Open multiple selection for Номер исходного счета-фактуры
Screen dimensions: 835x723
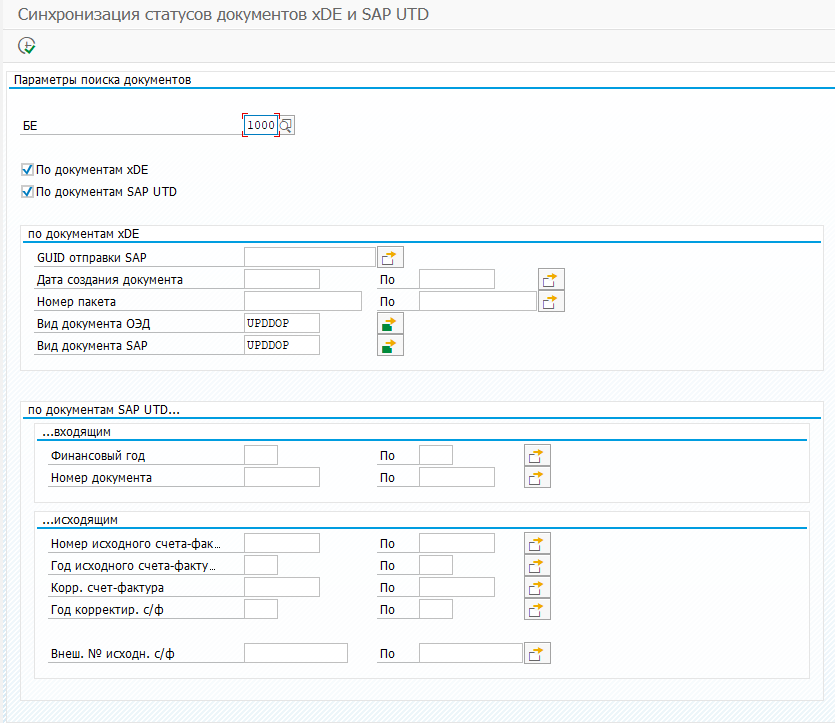pyautogui.click(x=537, y=543)
